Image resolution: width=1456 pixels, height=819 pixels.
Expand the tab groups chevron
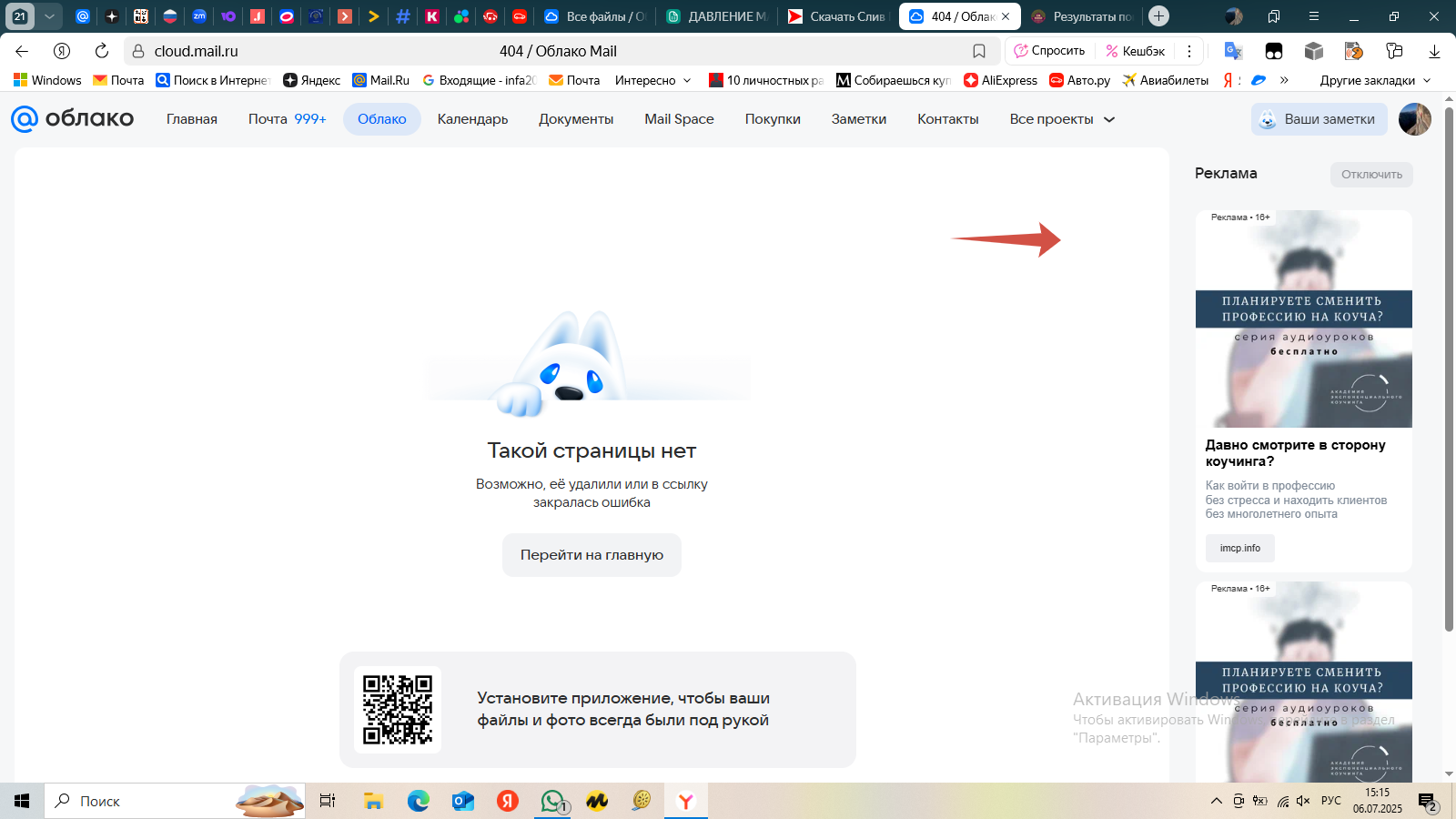(49, 16)
